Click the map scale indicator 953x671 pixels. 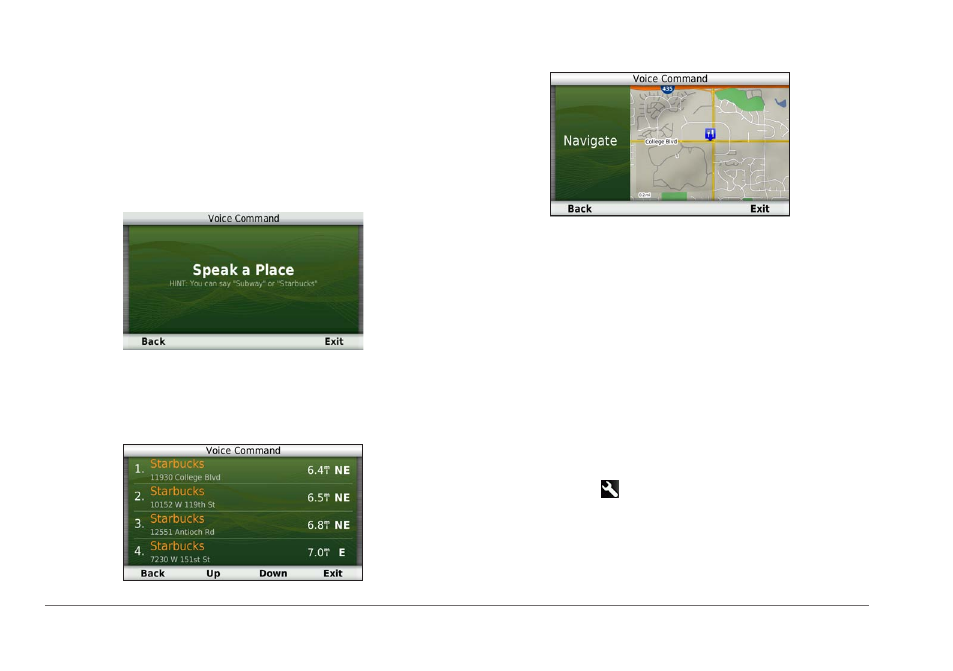pyautogui.click(x=644, y=195)
